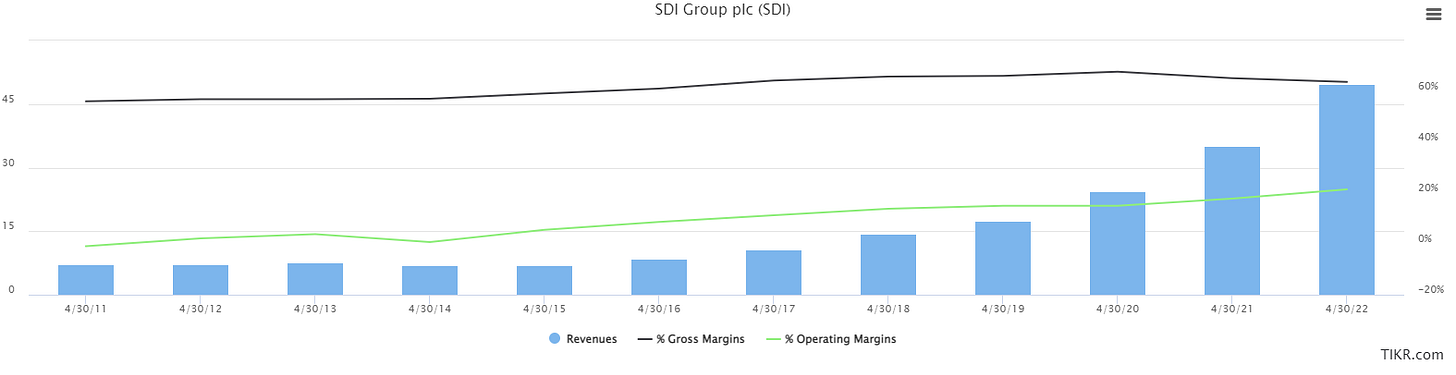Click the 30 left axis value
Image resolution: width=1456 pixels, height=375 pixels.
click(x=9, y=163)
